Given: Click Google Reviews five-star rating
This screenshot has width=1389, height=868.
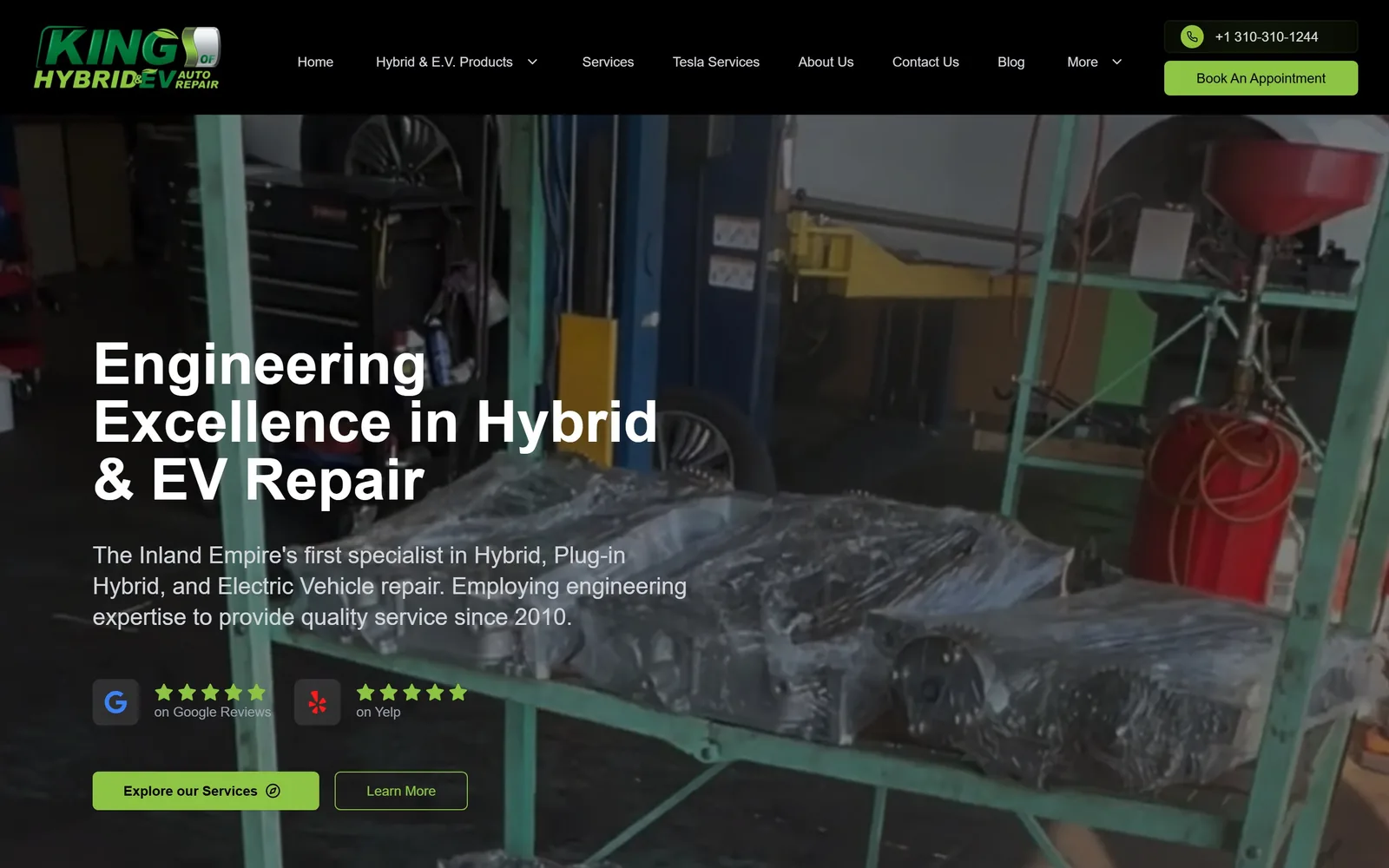Looking at the screenshot, I should click(210, 692).
